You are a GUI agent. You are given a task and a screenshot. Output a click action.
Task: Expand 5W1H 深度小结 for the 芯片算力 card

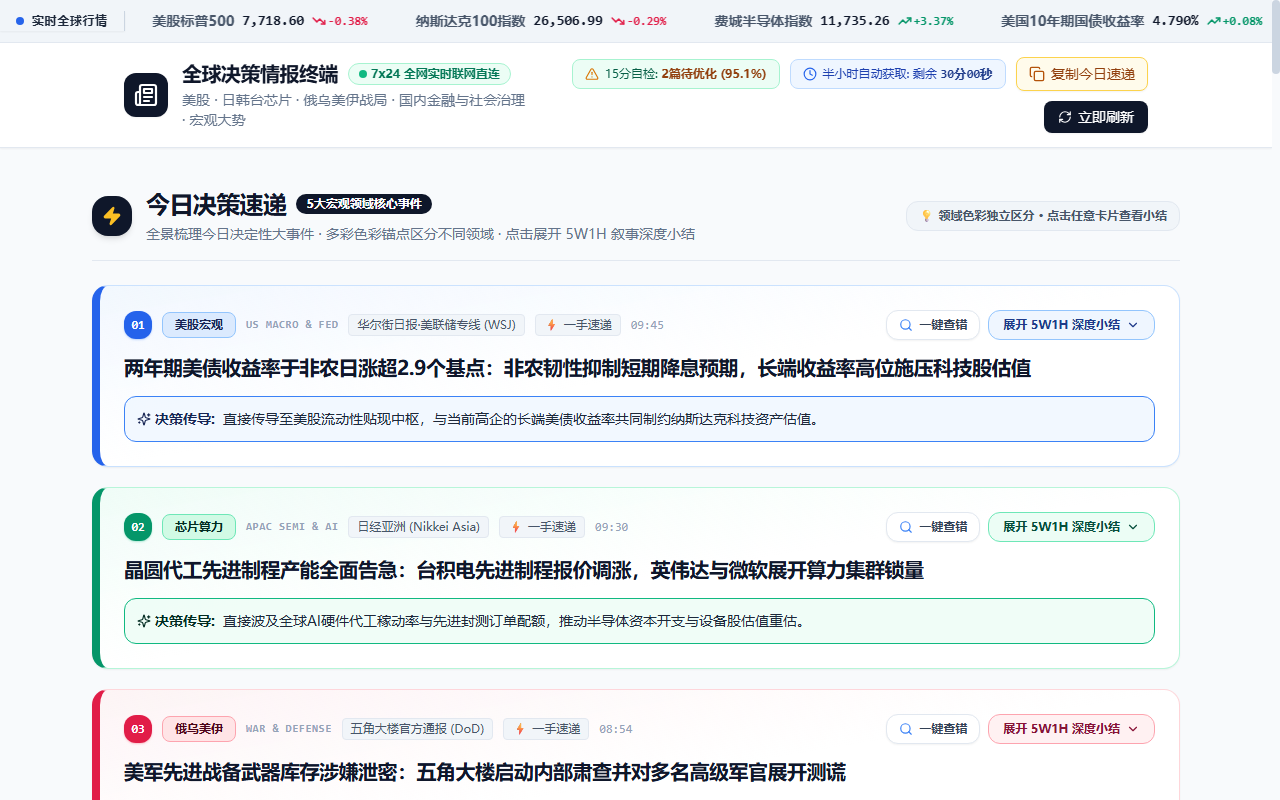point(1071,527)
